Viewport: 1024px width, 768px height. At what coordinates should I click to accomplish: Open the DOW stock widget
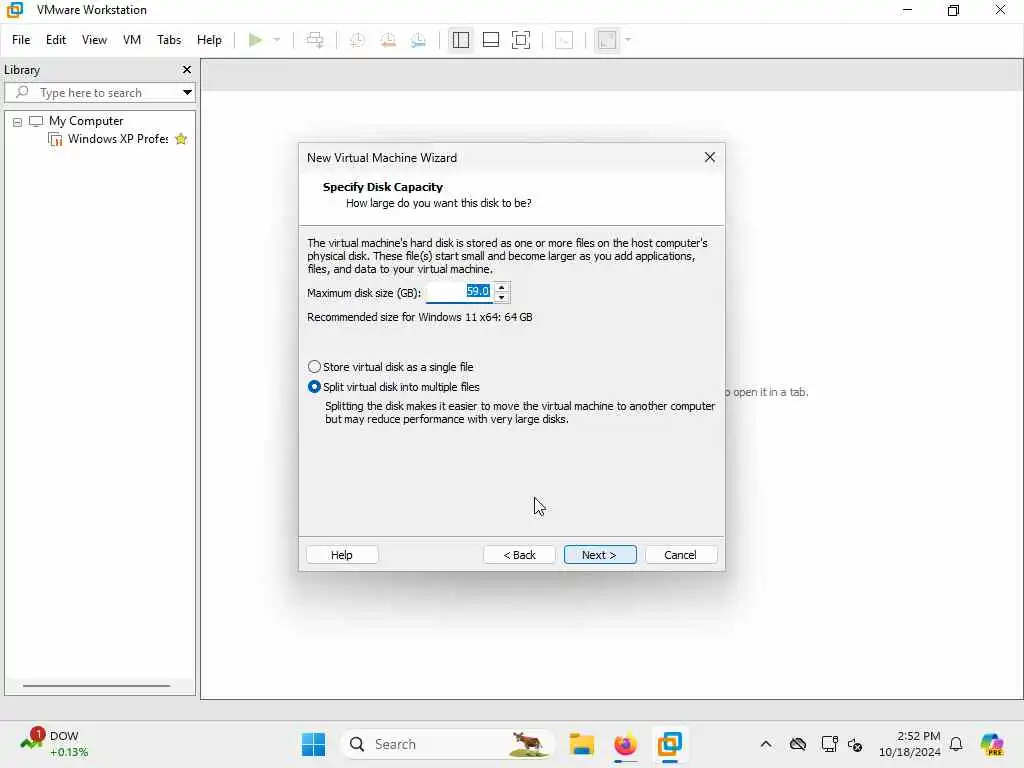click(x=54, y=744)
